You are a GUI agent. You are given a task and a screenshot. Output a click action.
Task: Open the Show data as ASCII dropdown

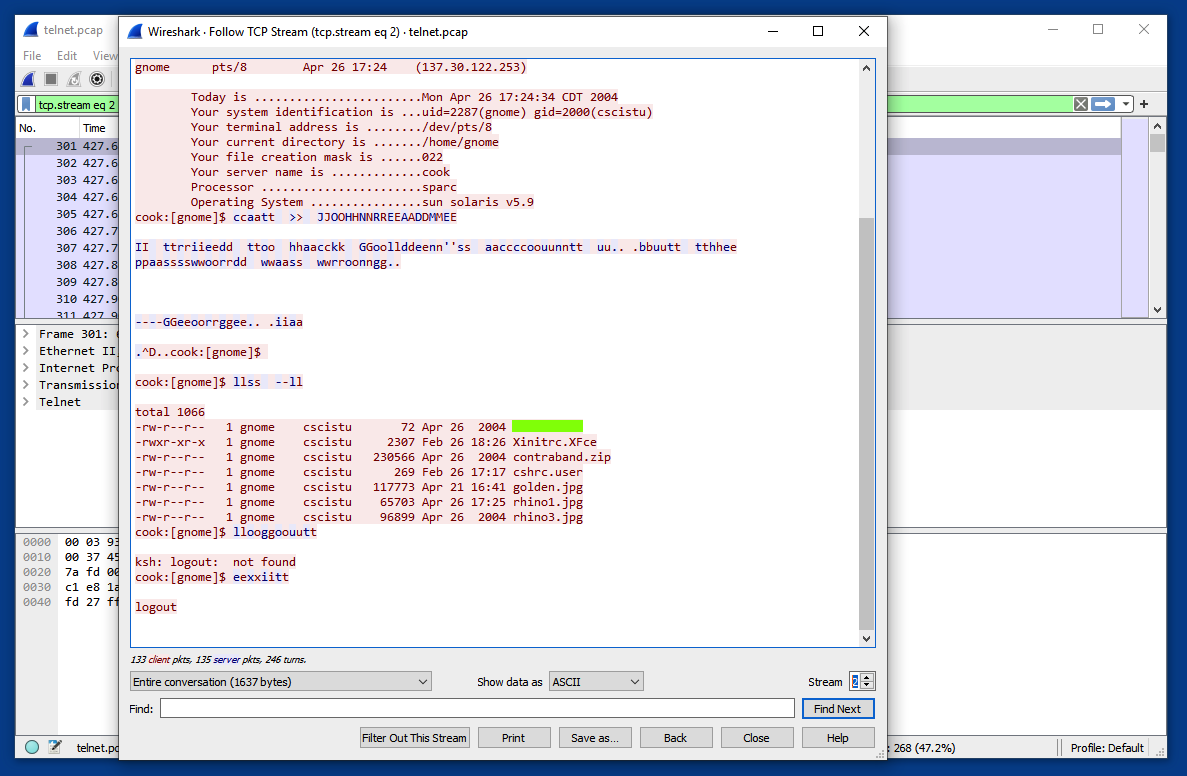click(x=596, y=682)
